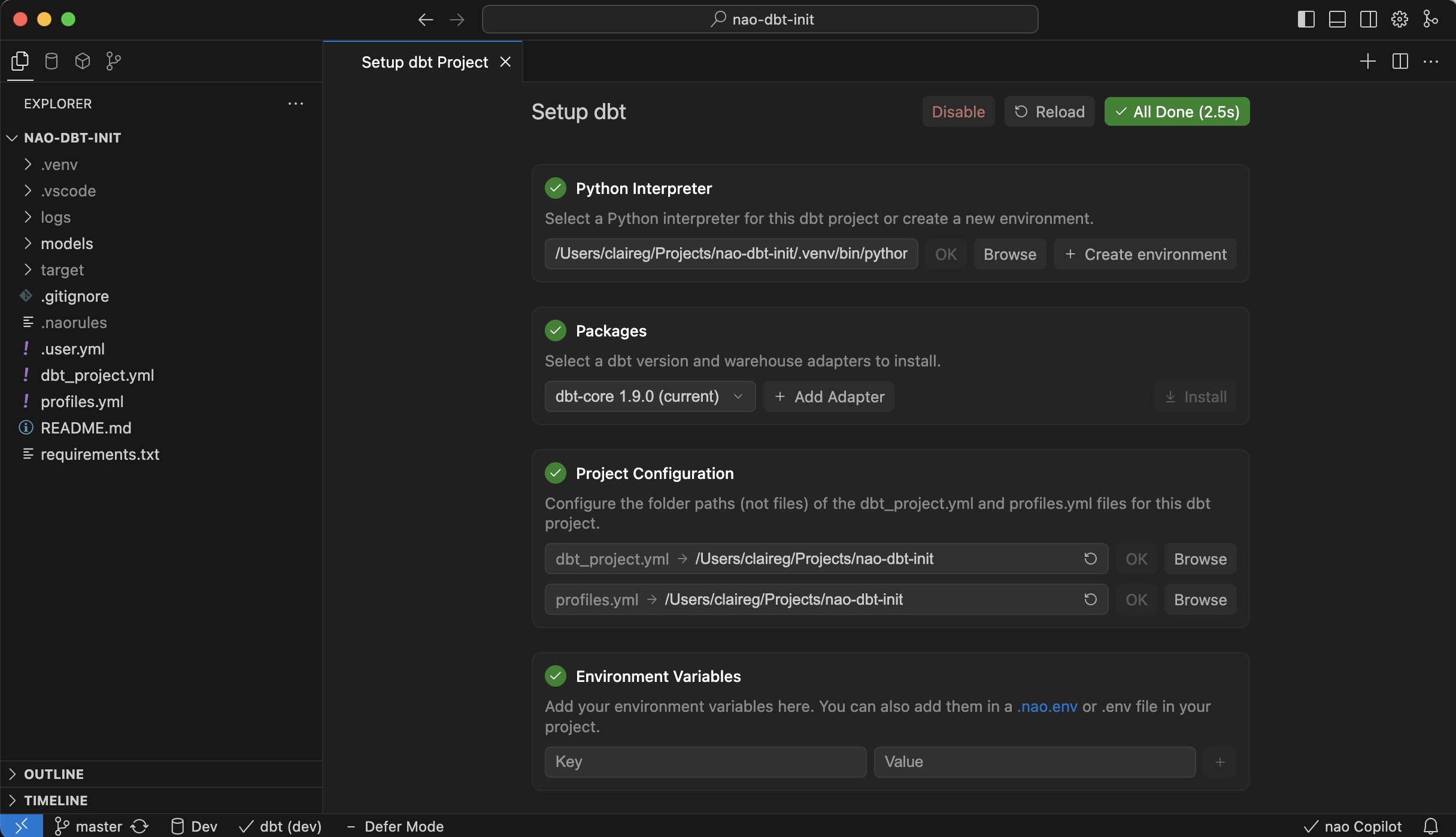Open the Explorer icon in the activity bar
This screenshot has width=1456, height=837.
tap(19, 60)
